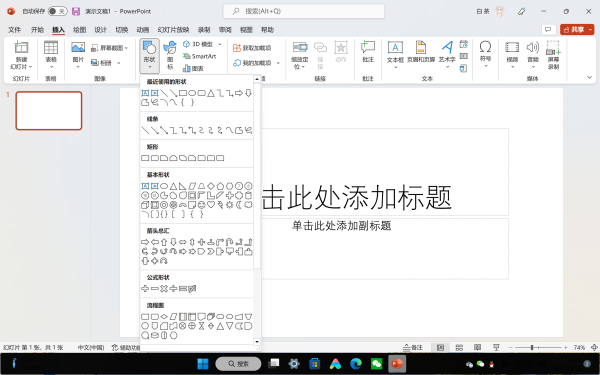Click the SmartArt button
This screenshot has height=375, width=600.
pyautogui.click(x=200, y=56)
